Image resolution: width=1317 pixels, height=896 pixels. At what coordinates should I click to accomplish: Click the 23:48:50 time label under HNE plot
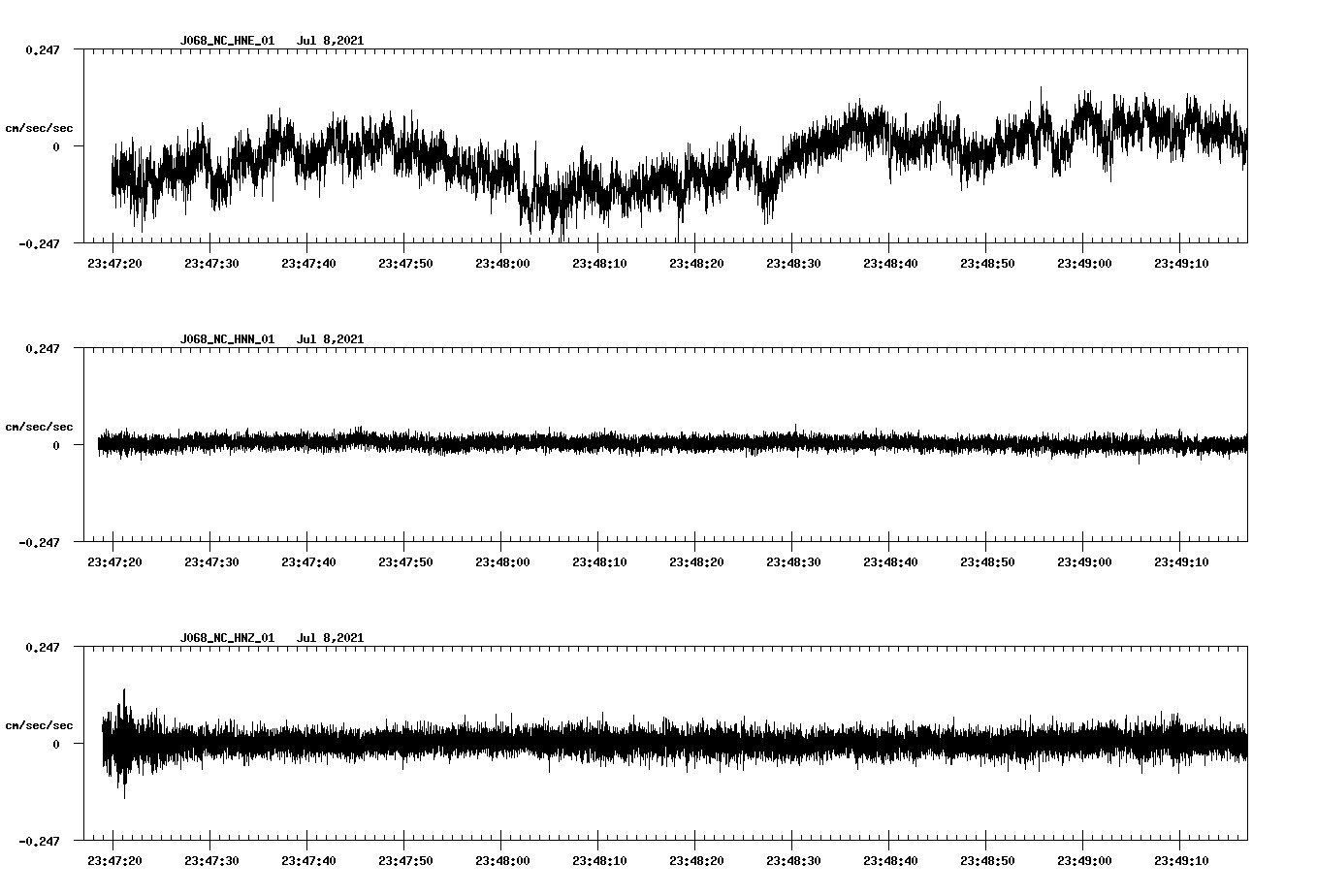(987, 263)
